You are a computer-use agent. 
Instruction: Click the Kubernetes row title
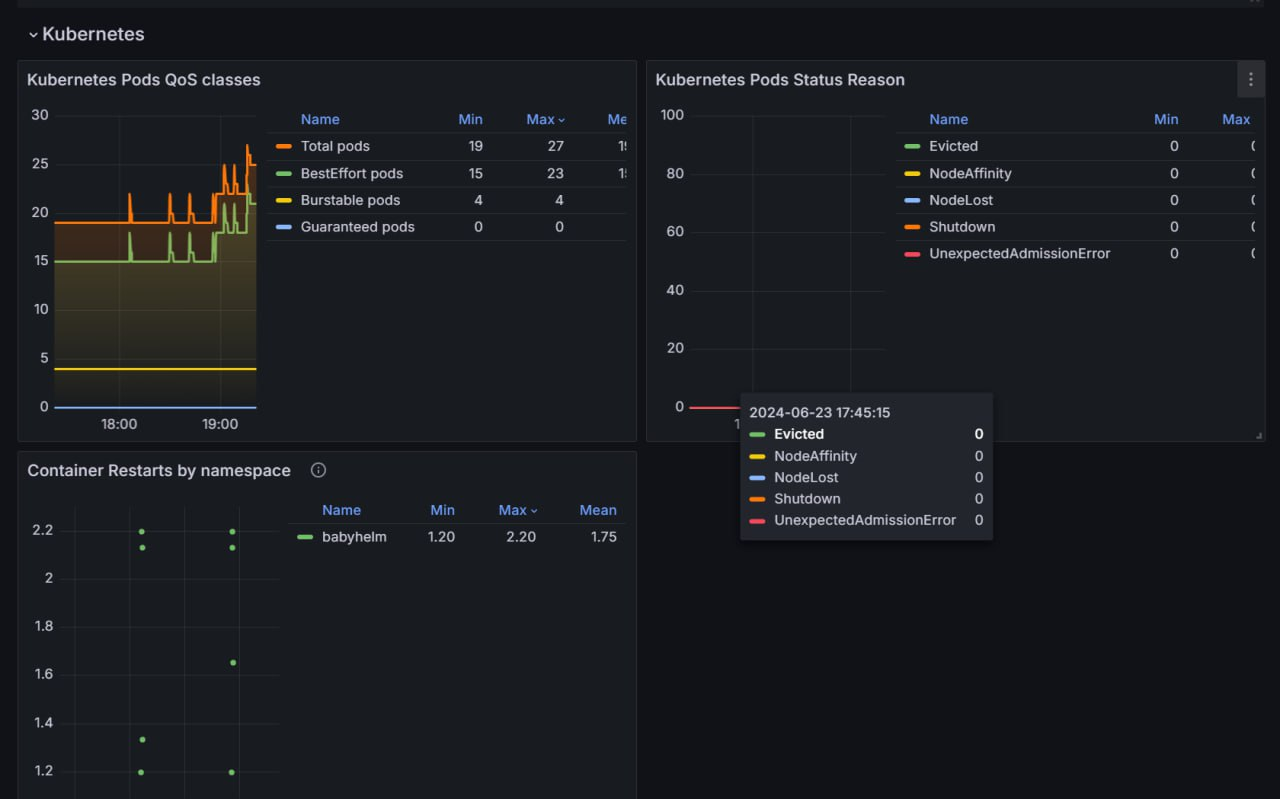(x=93, y=34)
